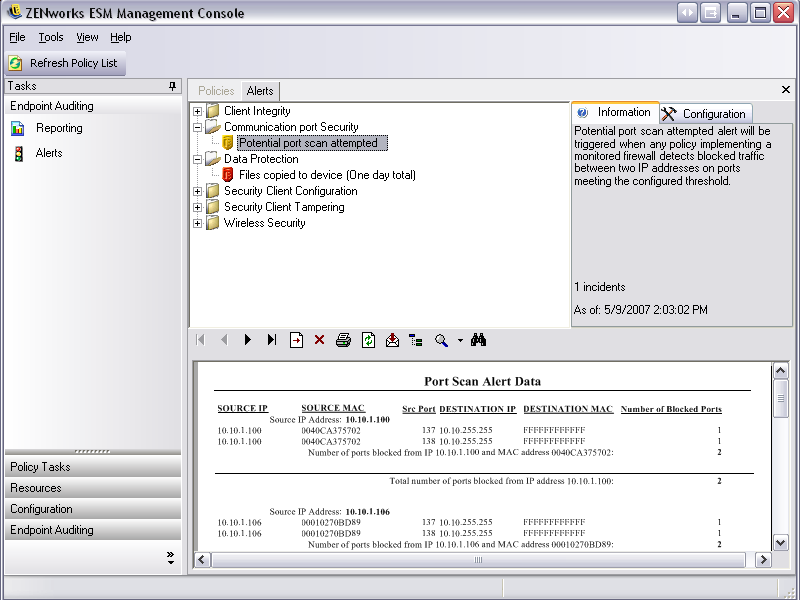Open the Policy Tasks section
Screen dimensions: 800x600
[93, 467]
